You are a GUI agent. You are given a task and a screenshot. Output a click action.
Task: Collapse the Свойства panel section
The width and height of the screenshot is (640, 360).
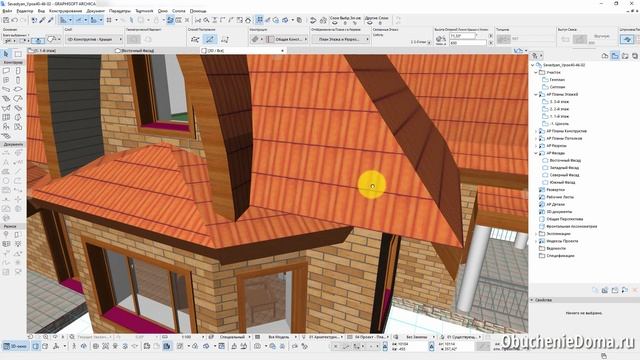pos(532,300)
